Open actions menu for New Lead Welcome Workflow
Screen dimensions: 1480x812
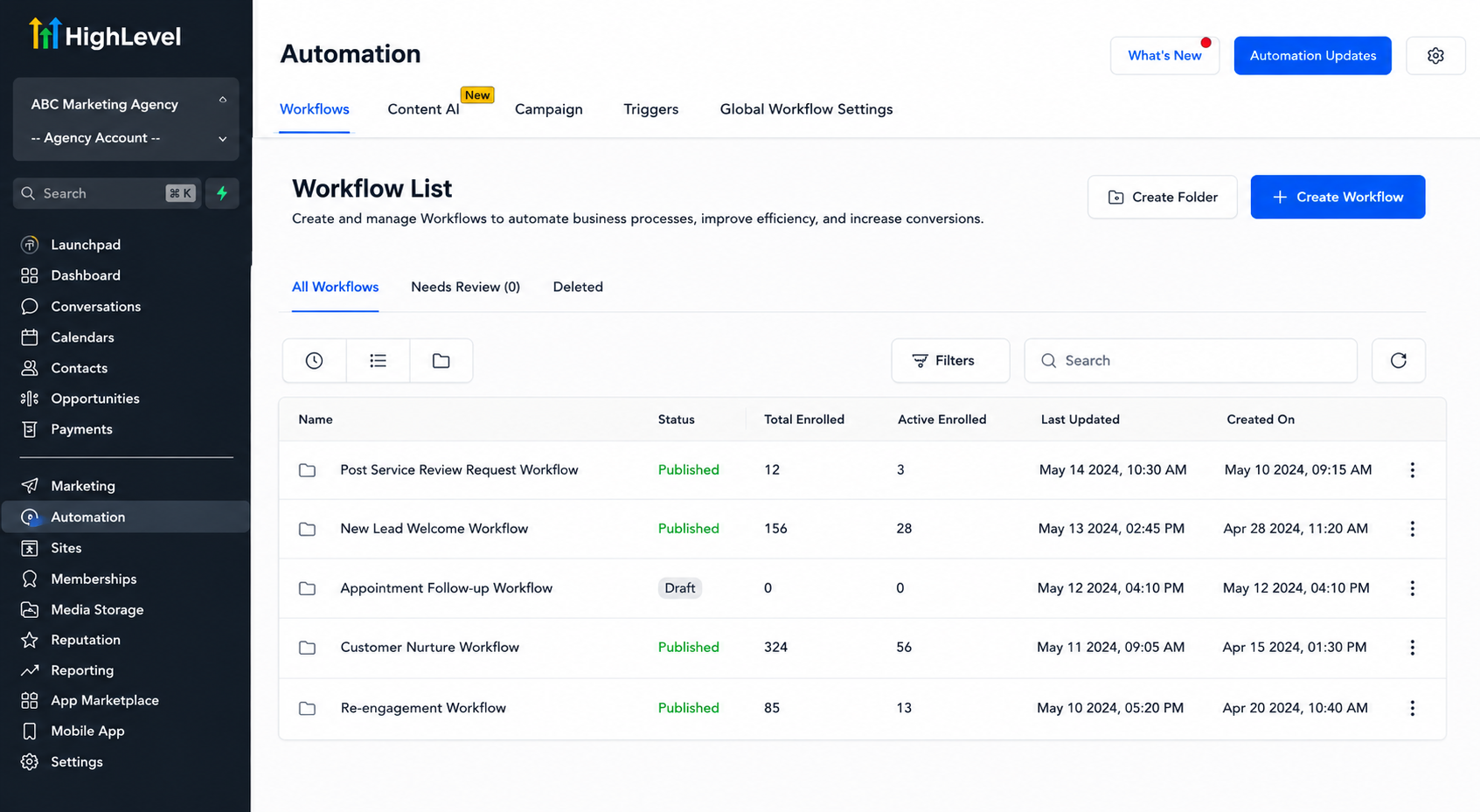1412,529
